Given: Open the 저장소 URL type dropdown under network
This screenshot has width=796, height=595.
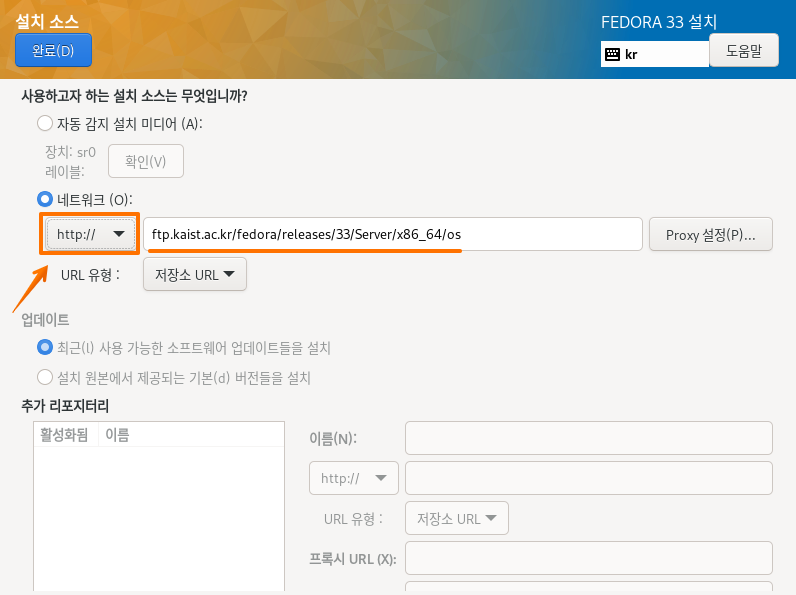Looking at the screenshot, I should [x=195, y=275].
